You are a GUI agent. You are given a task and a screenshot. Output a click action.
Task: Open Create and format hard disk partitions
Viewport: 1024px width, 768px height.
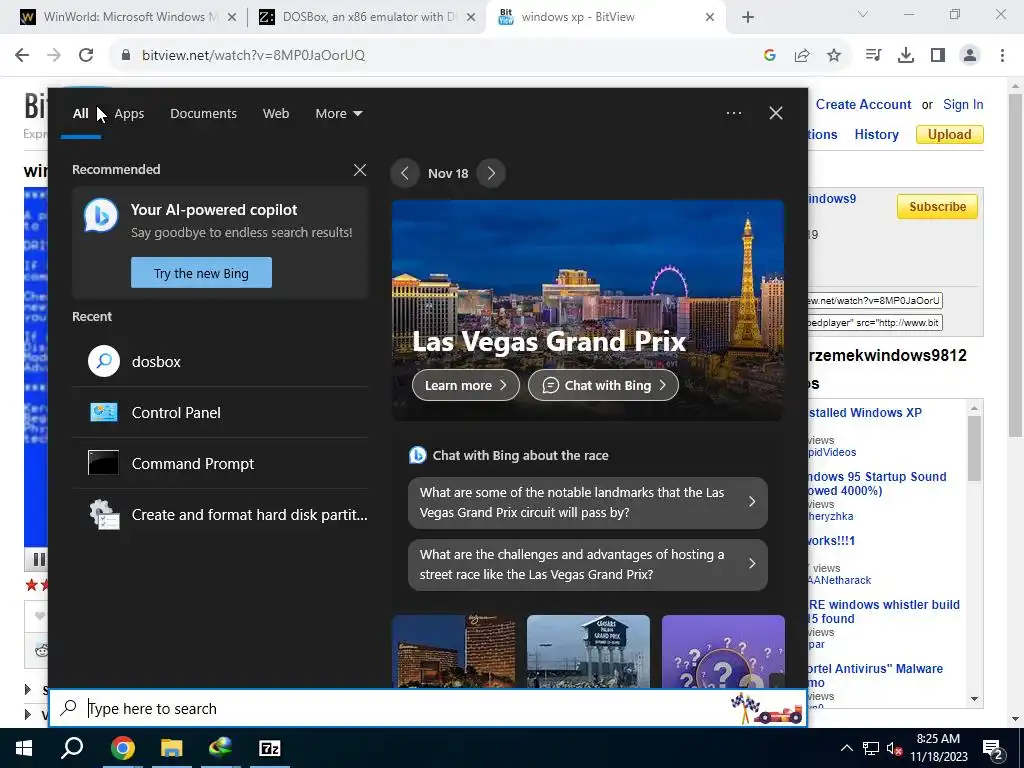(220, 514)
